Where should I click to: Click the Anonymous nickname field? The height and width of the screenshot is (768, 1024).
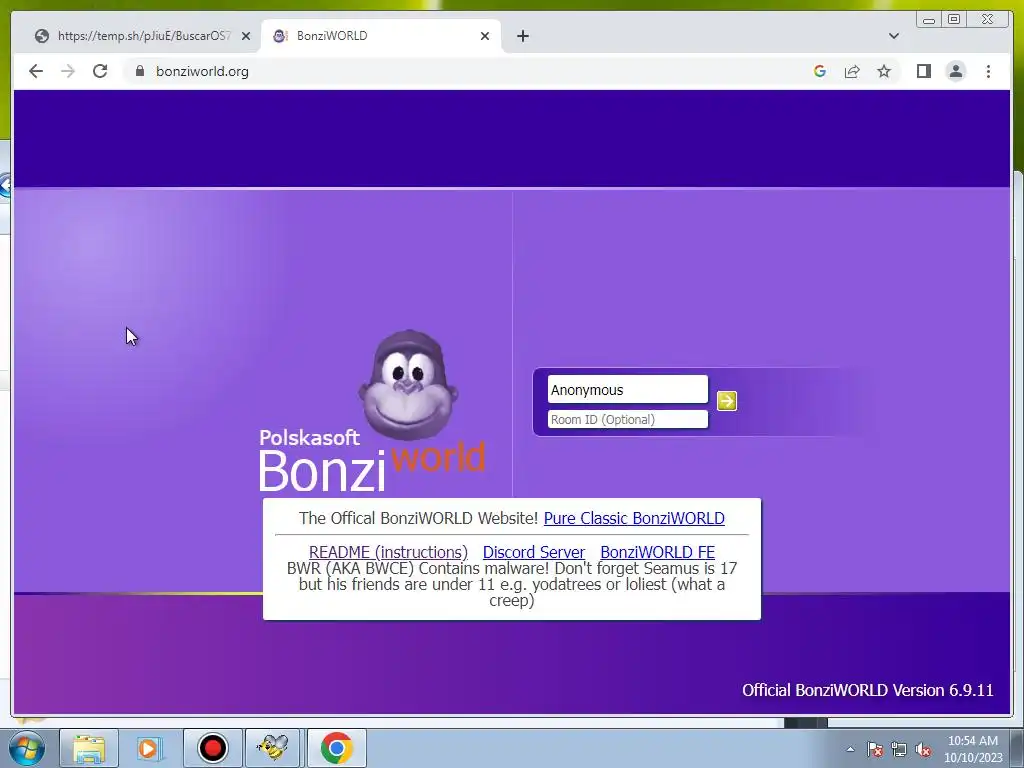pyautogui.click(x=628, y=390)
